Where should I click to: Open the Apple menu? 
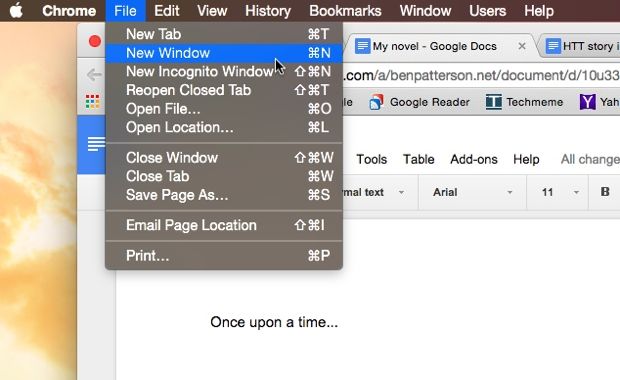pos(16,11)
